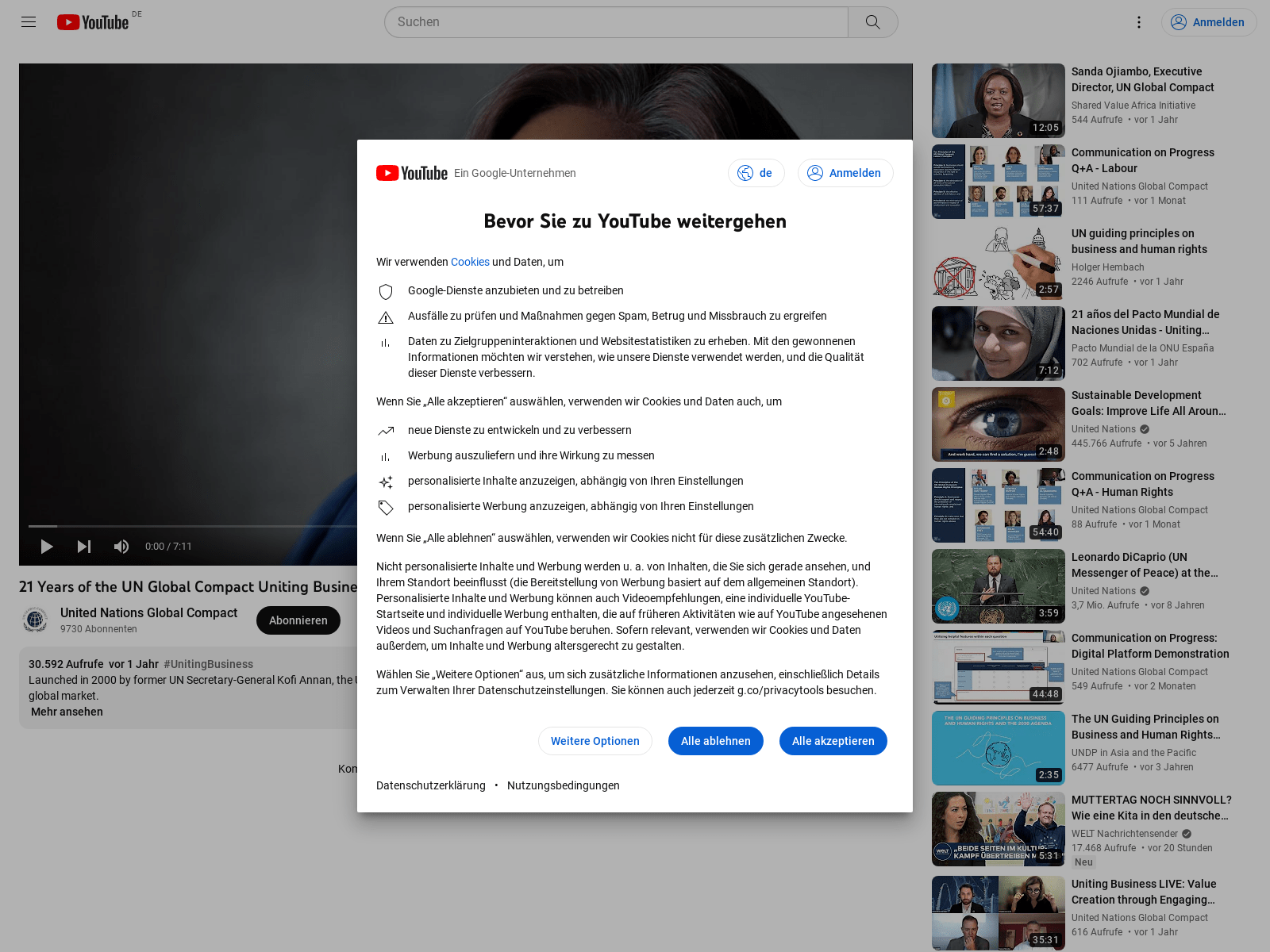Open the Cookies link
Image resolution: width=1270 pixels, height=952 pixels.
click(470, 262)
